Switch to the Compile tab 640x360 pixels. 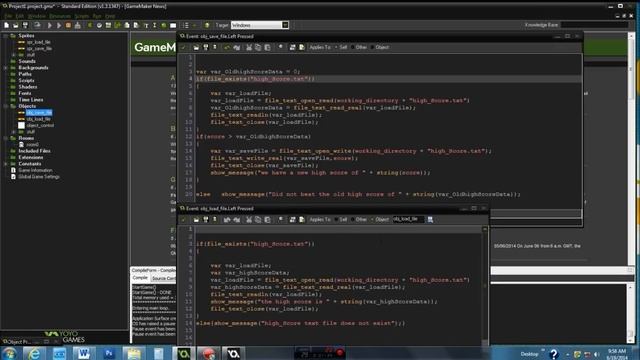(140, 278)
